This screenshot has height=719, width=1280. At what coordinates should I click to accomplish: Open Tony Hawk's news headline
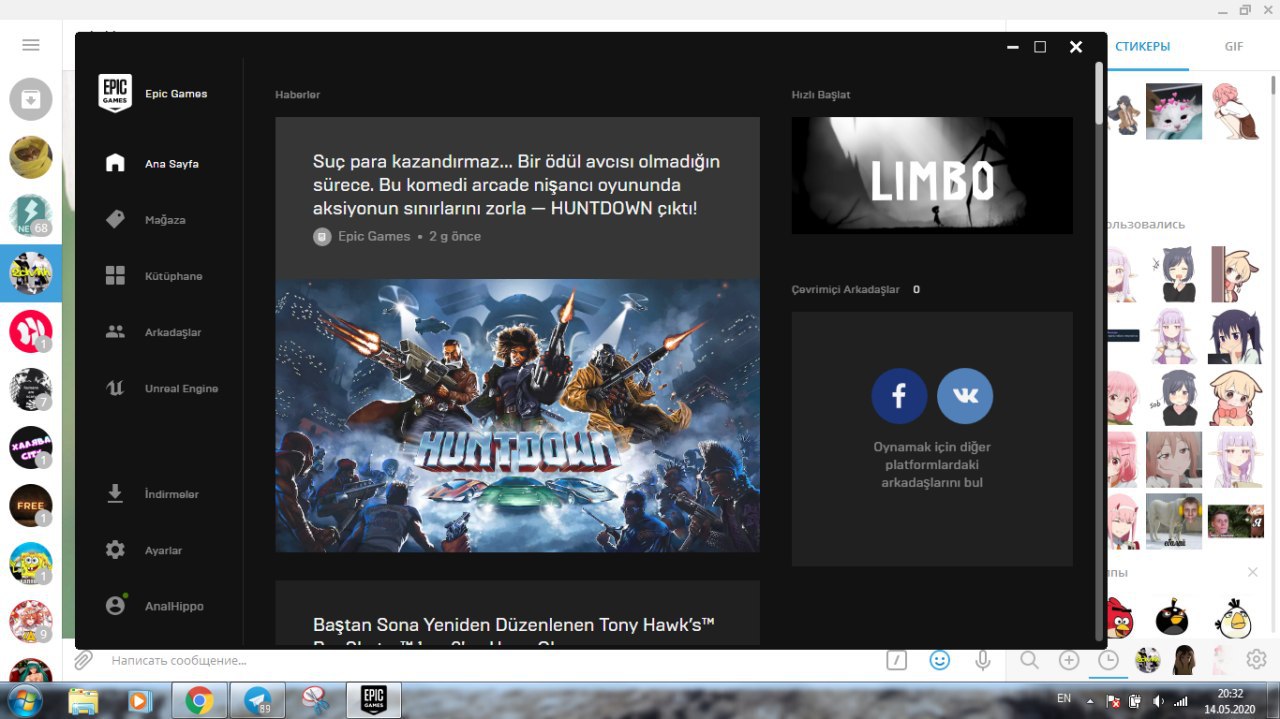(x=514, y=630)
